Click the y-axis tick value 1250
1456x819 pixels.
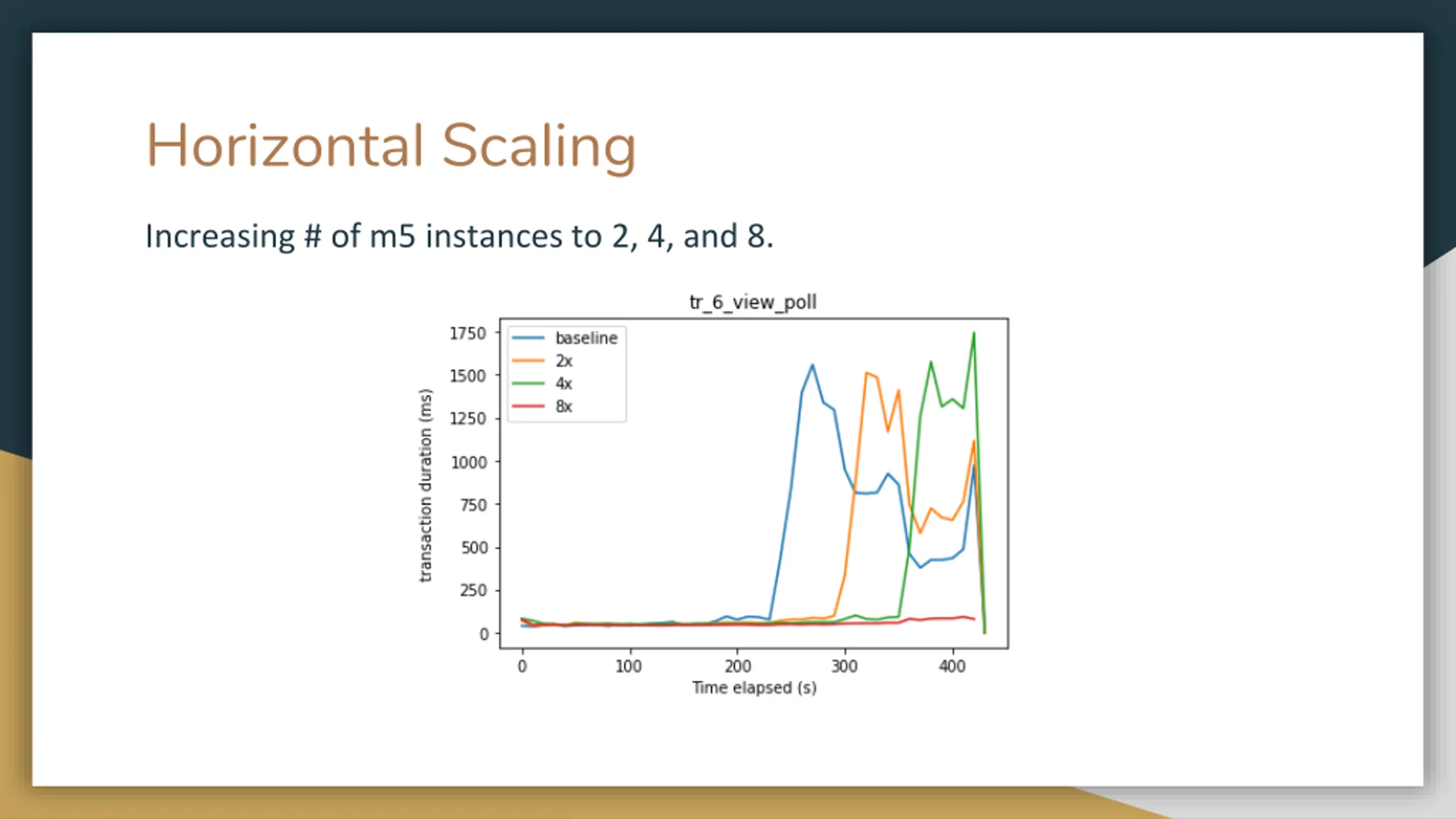pyautogui.click(x=468, y=419)
